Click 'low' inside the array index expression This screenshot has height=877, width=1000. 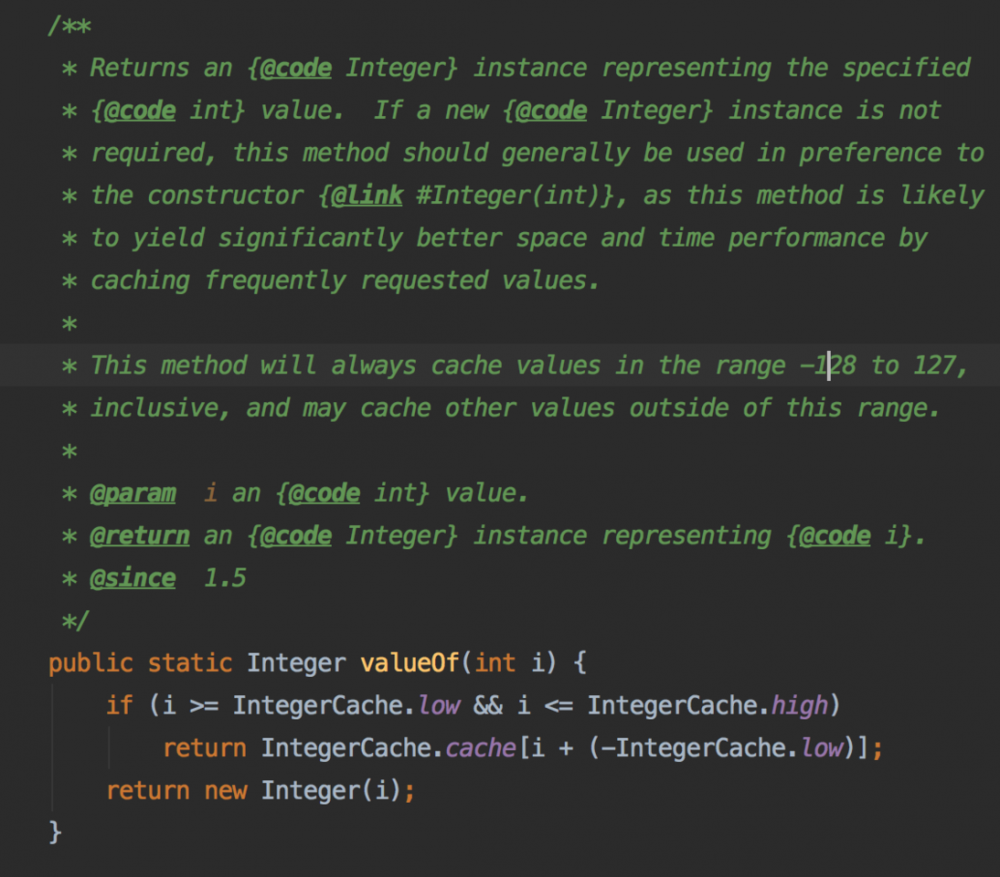822,748
